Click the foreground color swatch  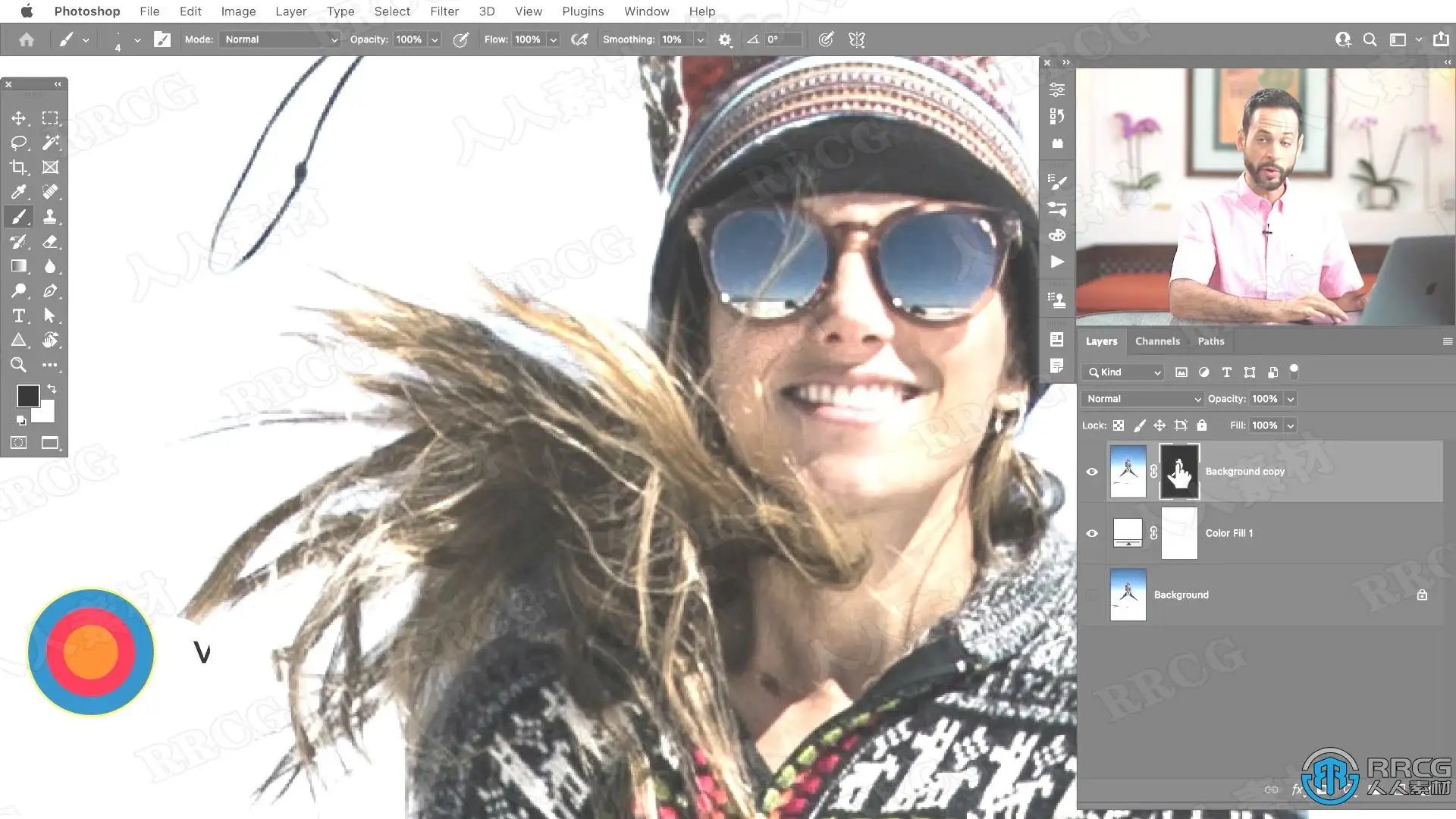28,395
